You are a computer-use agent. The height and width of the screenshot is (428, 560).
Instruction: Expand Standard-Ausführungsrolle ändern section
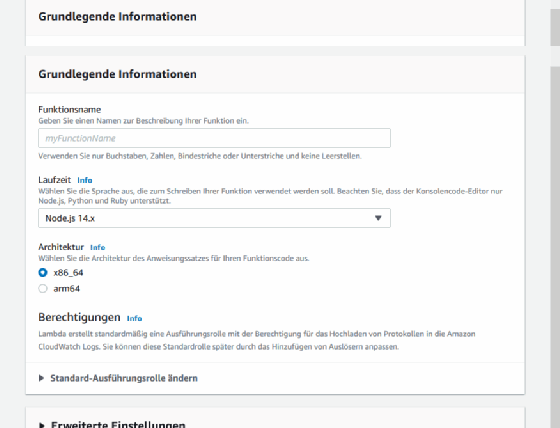click(x=118, y=378)
